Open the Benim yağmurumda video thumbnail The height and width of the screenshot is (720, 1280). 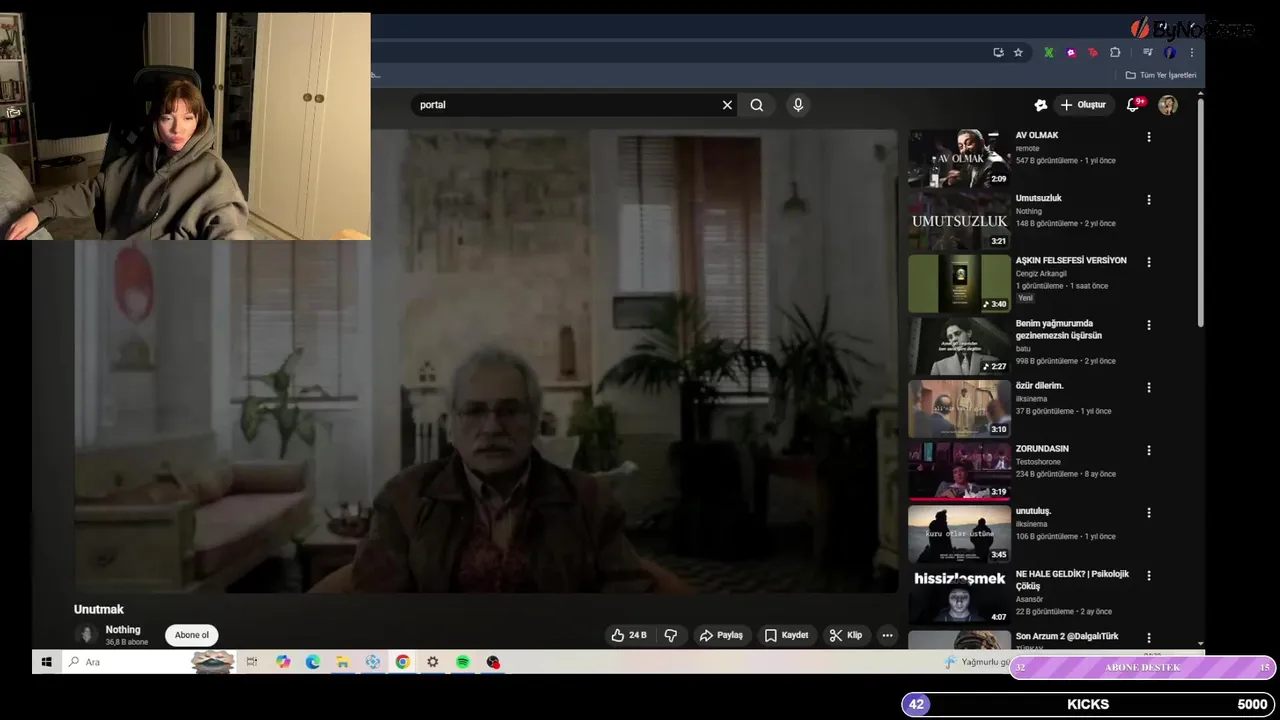(959, 346)
